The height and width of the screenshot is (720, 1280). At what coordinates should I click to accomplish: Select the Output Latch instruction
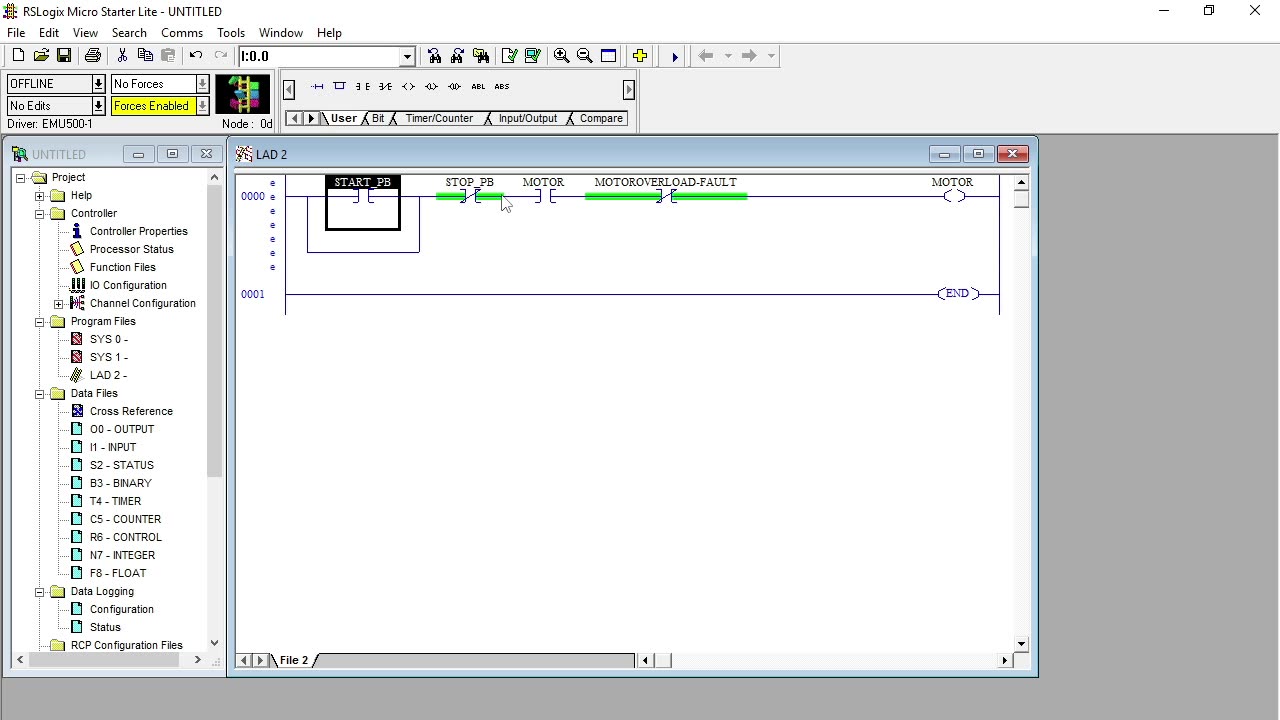pyautogui.click(x=431, y=86)
